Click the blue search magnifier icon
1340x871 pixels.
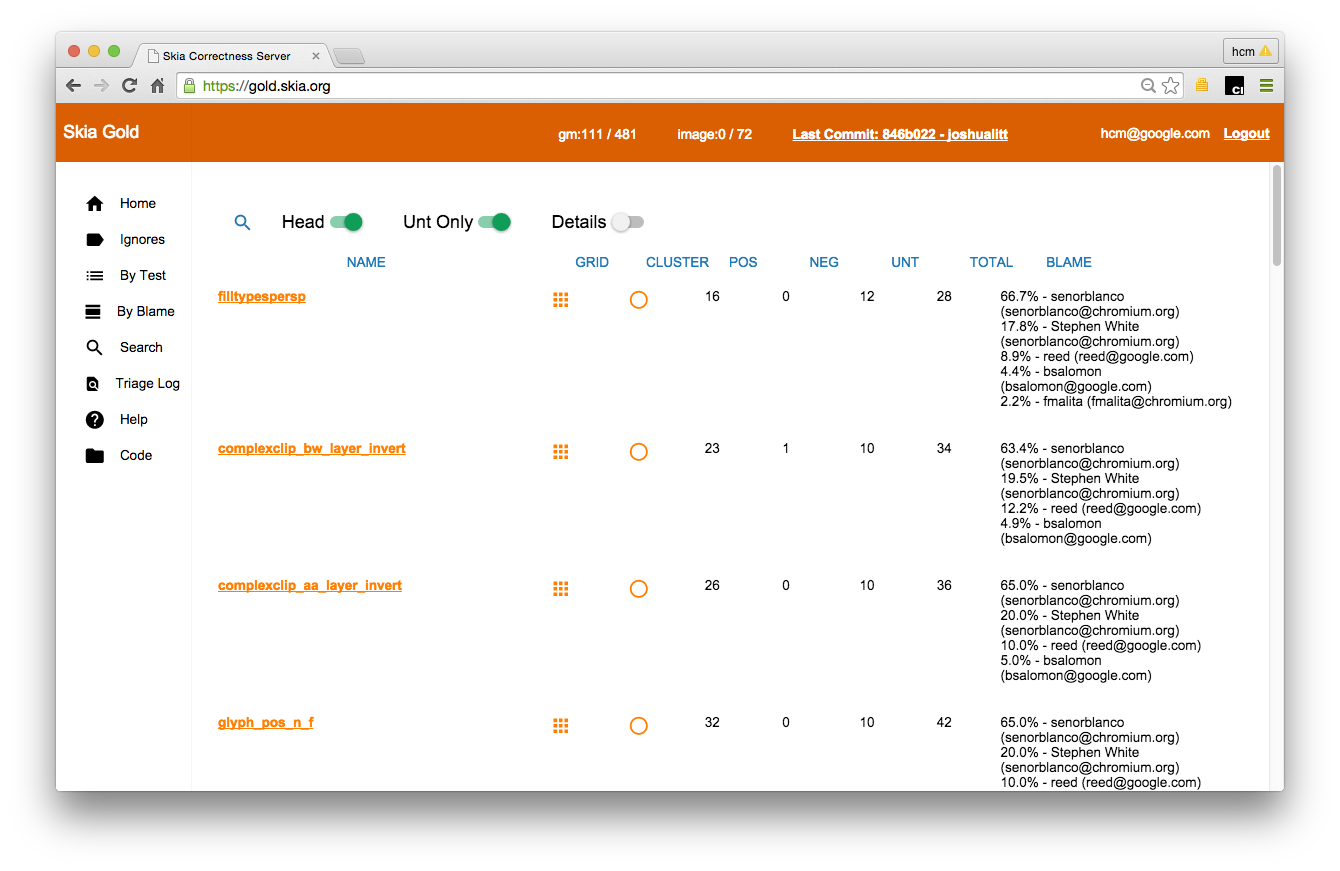pos(242,223)
